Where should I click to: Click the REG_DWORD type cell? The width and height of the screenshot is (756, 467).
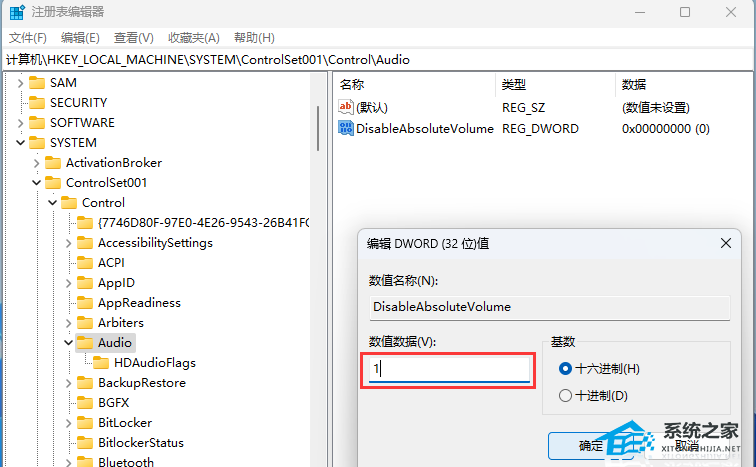540,129
